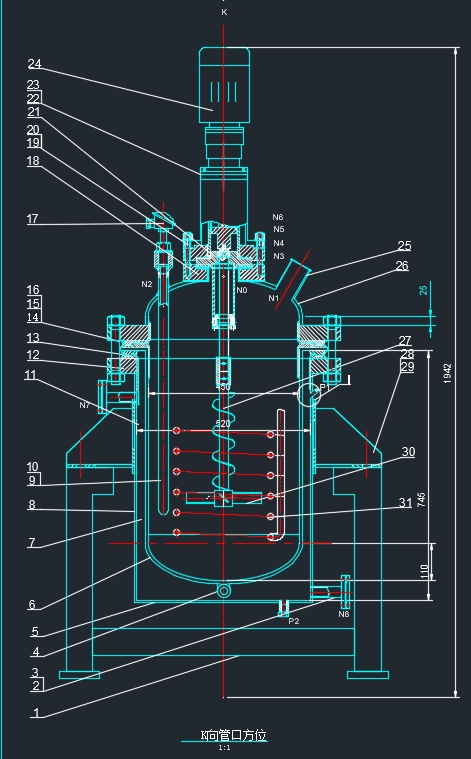Select the nozzle label N6
Image resolution: width=471 pixels, height=759 pixels.
click(x=278, y=217)
